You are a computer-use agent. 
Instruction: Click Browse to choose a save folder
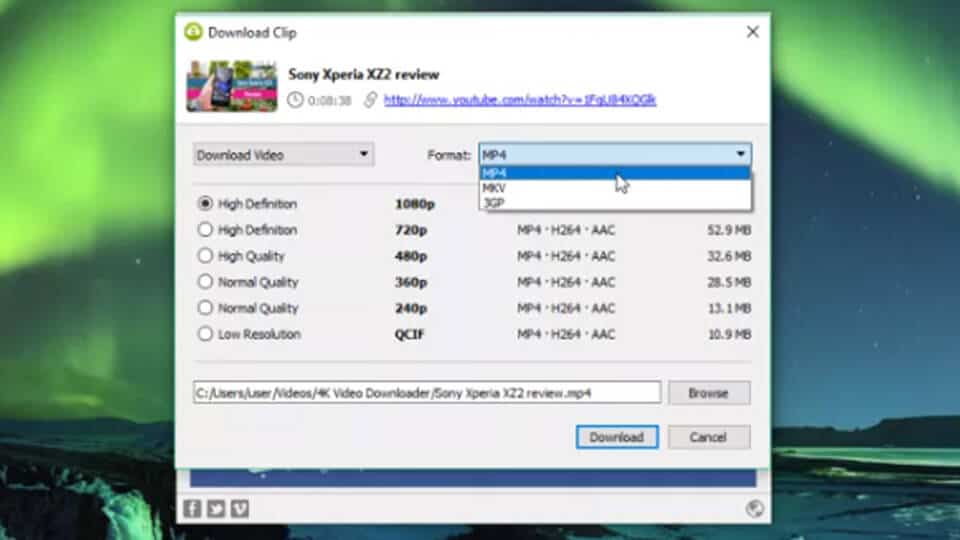click(708, 393)
